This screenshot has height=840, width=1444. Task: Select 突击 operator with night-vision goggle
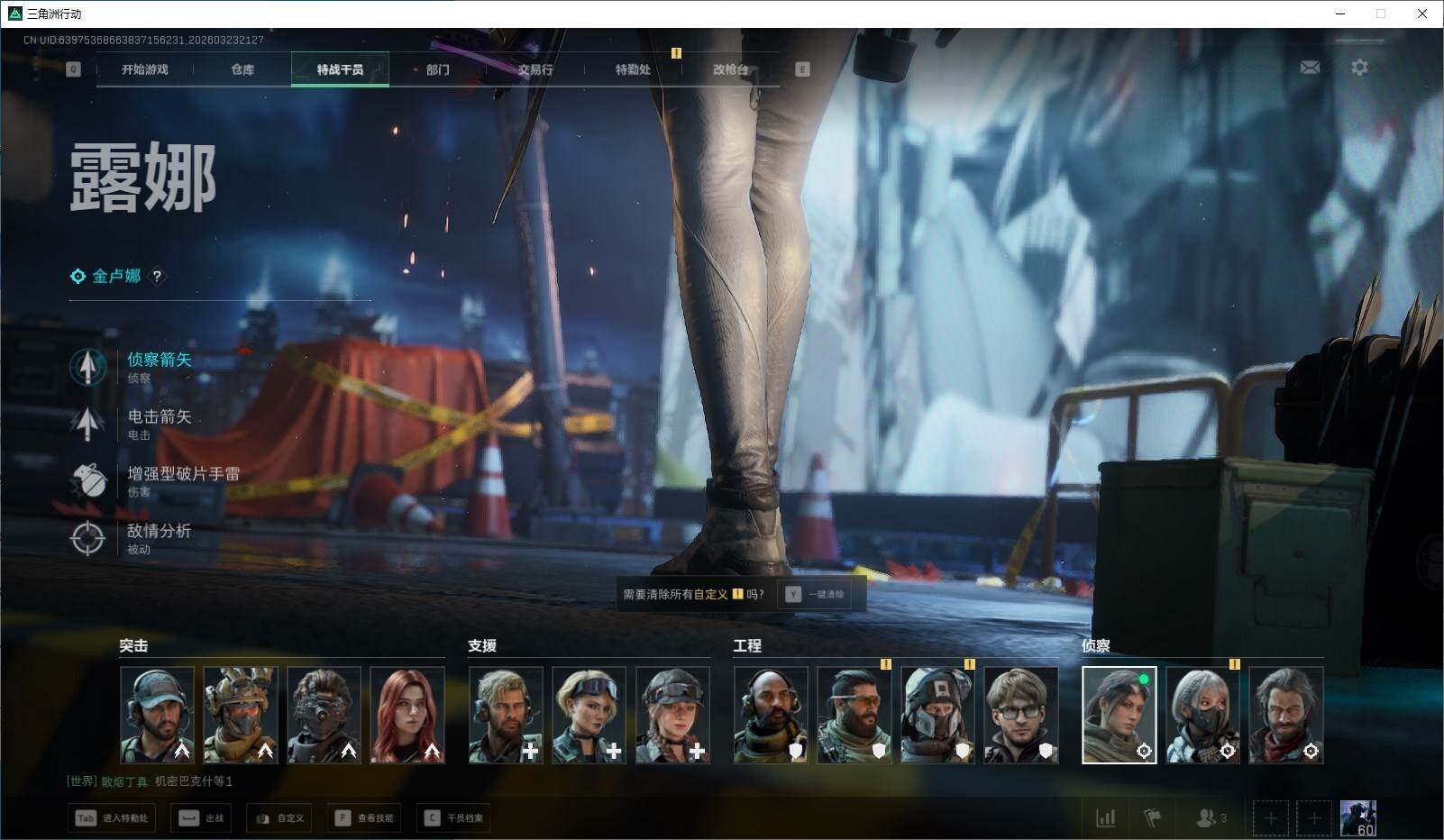324,715
